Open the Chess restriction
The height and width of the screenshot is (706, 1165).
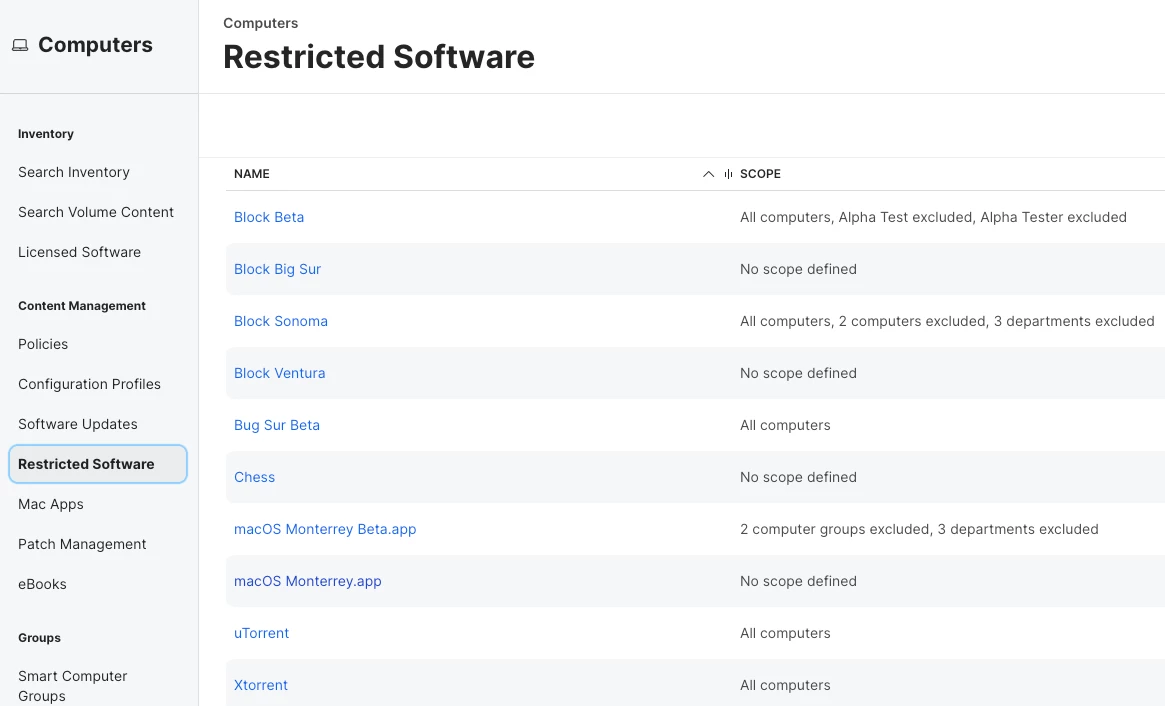pyautogui.click(x=254, y=477)
